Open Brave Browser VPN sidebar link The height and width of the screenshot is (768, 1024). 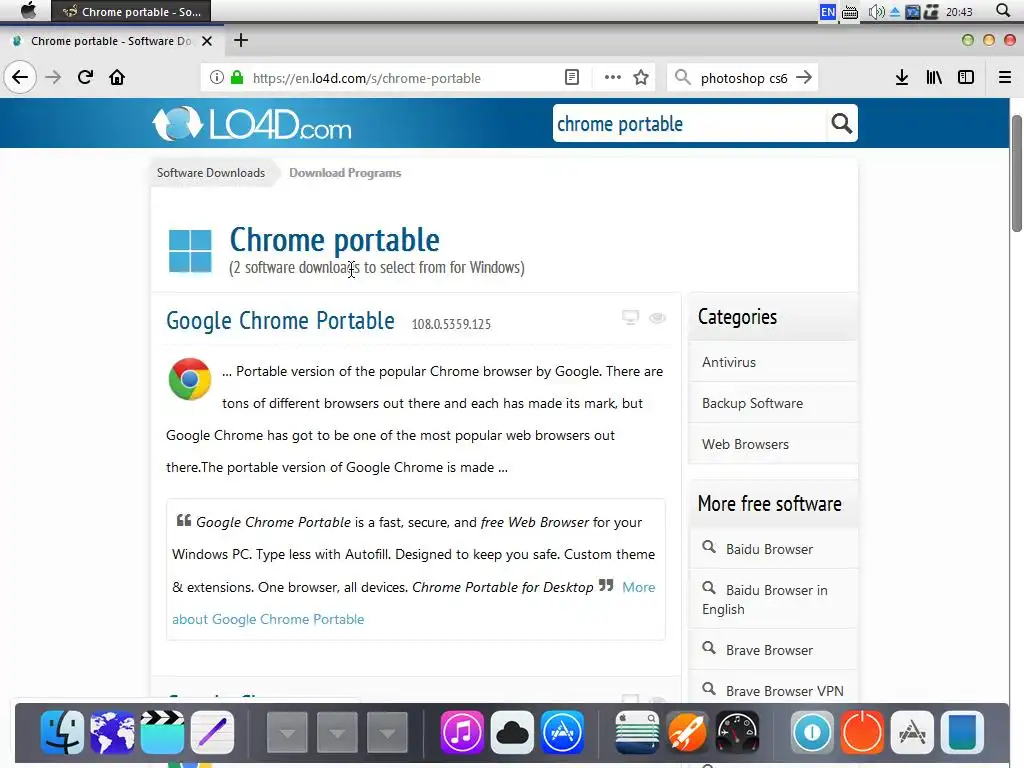[784, 691]
